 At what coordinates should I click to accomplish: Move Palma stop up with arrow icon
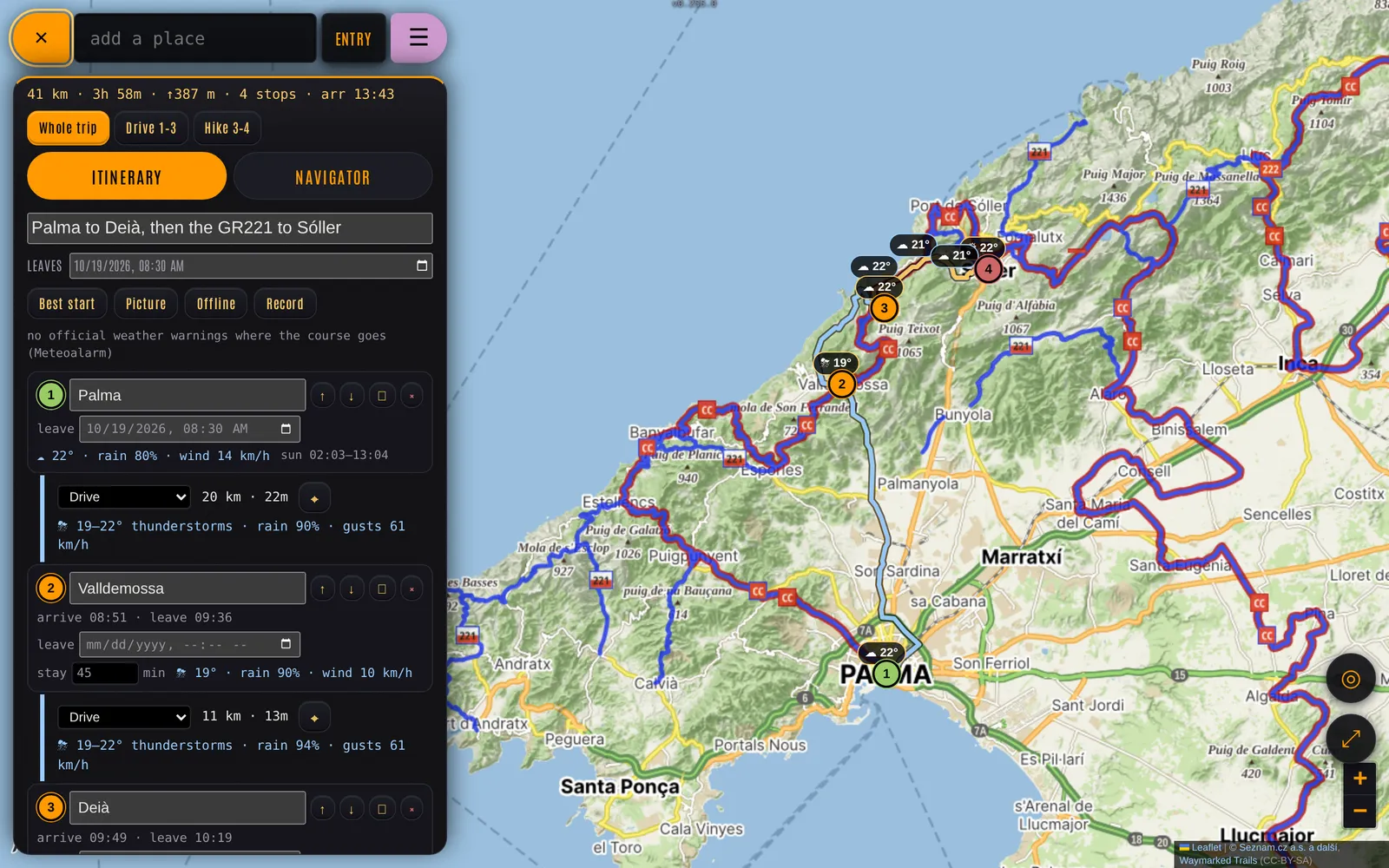[x=322, y=396]
